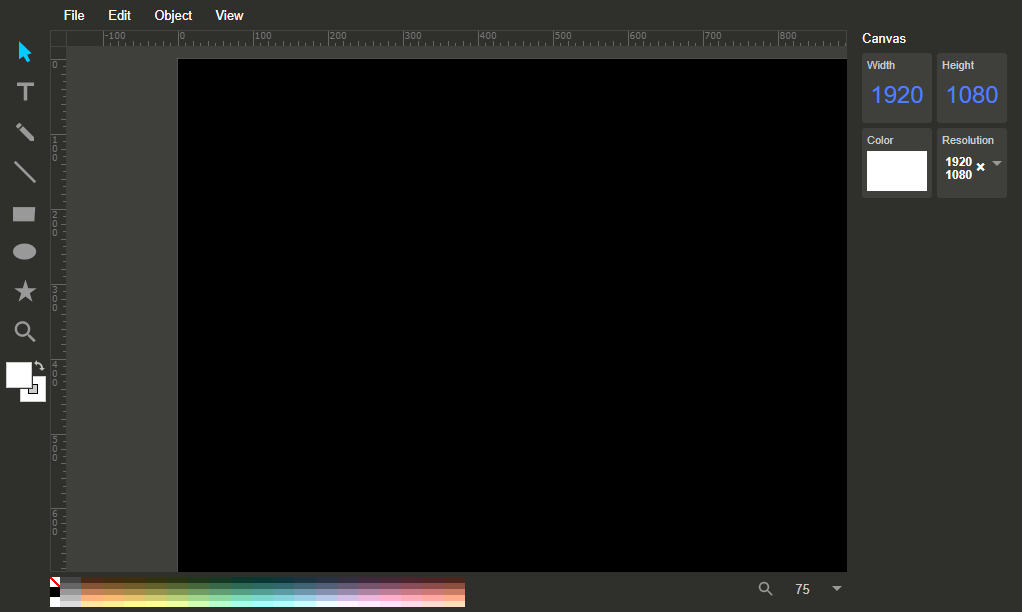Click the Canvas panel heading
This screenshot has width=1022, height=612.
point(884,38)
